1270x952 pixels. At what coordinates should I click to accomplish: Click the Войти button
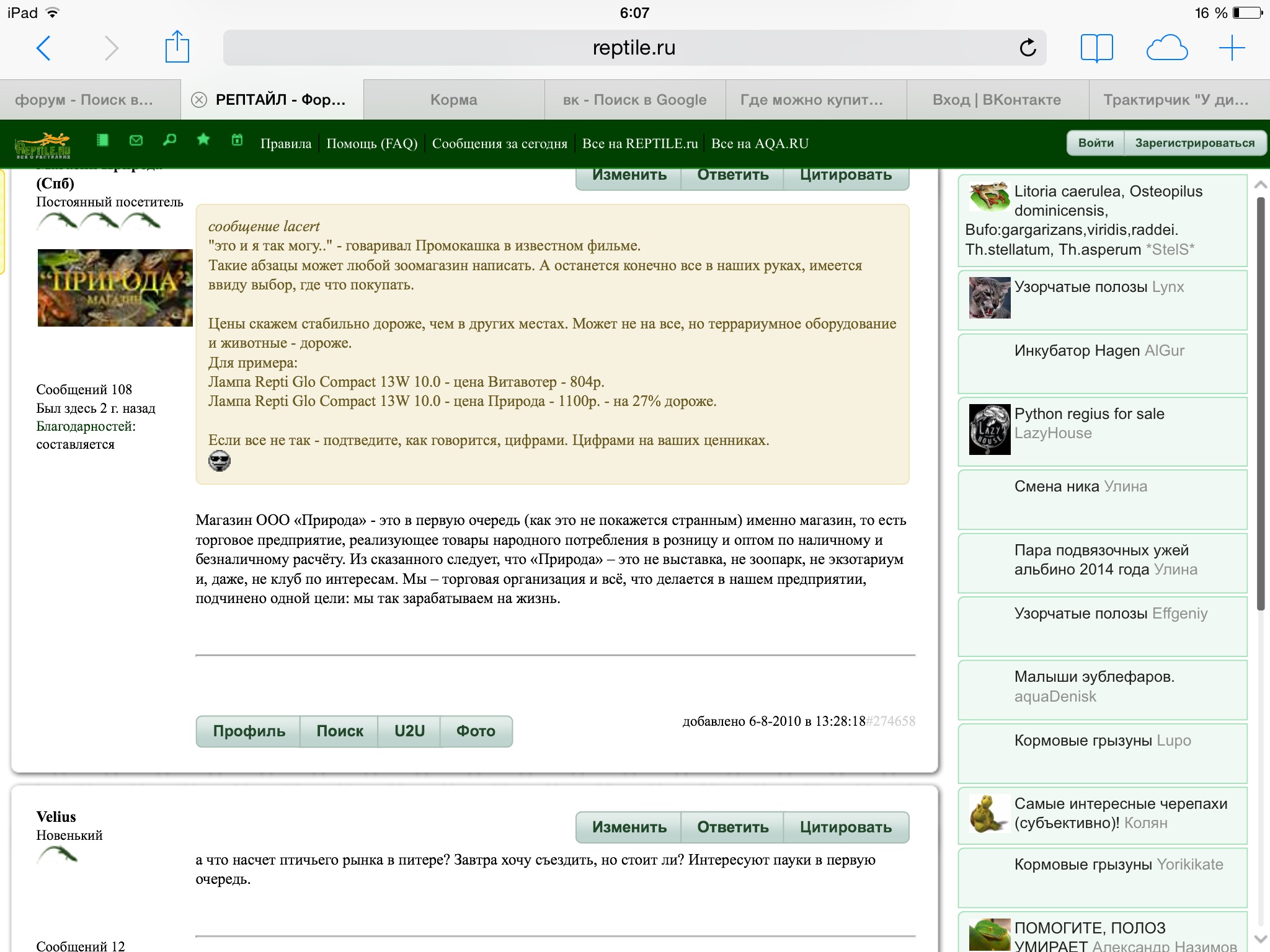[1096, 143]
